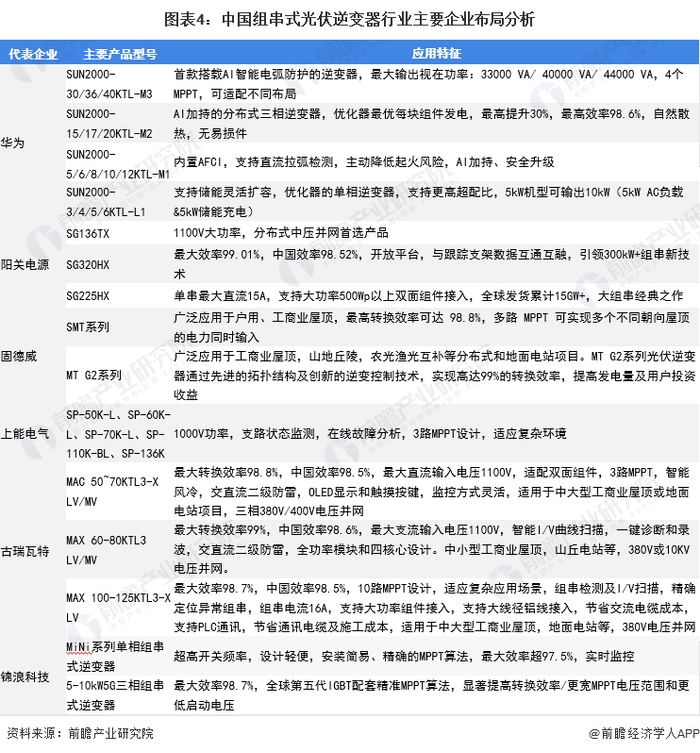Click the company cell '阳关电源'

[25, 265]
